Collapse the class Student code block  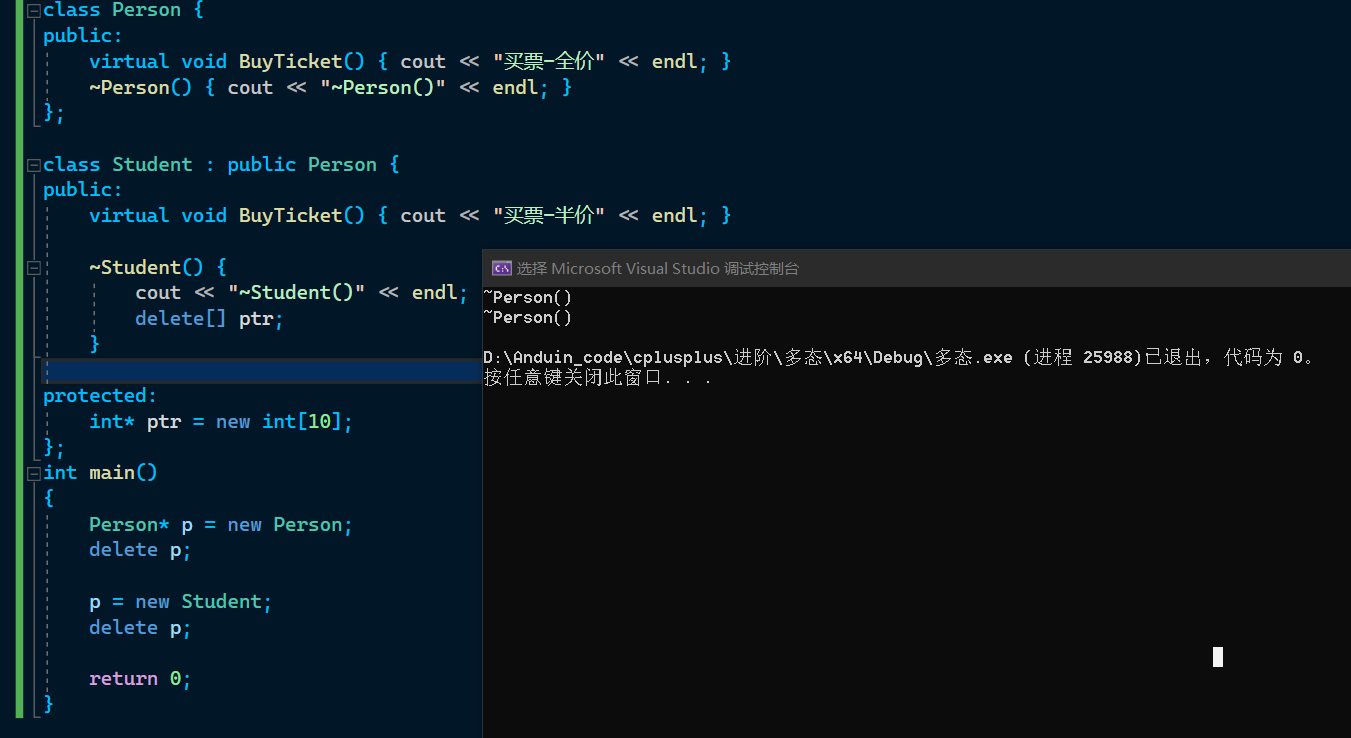34,164
